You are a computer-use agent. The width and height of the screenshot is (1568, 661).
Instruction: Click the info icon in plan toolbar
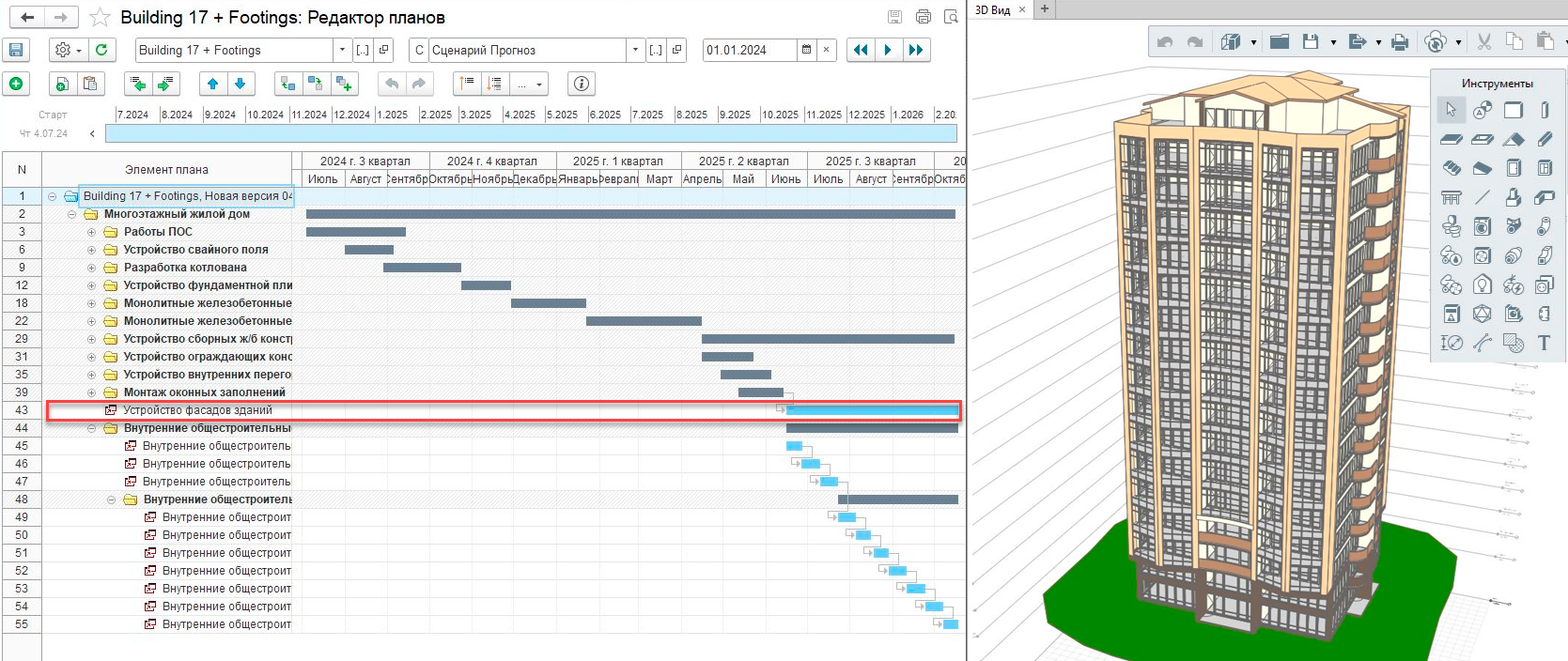pyautogui.click(x=582, y=84)
